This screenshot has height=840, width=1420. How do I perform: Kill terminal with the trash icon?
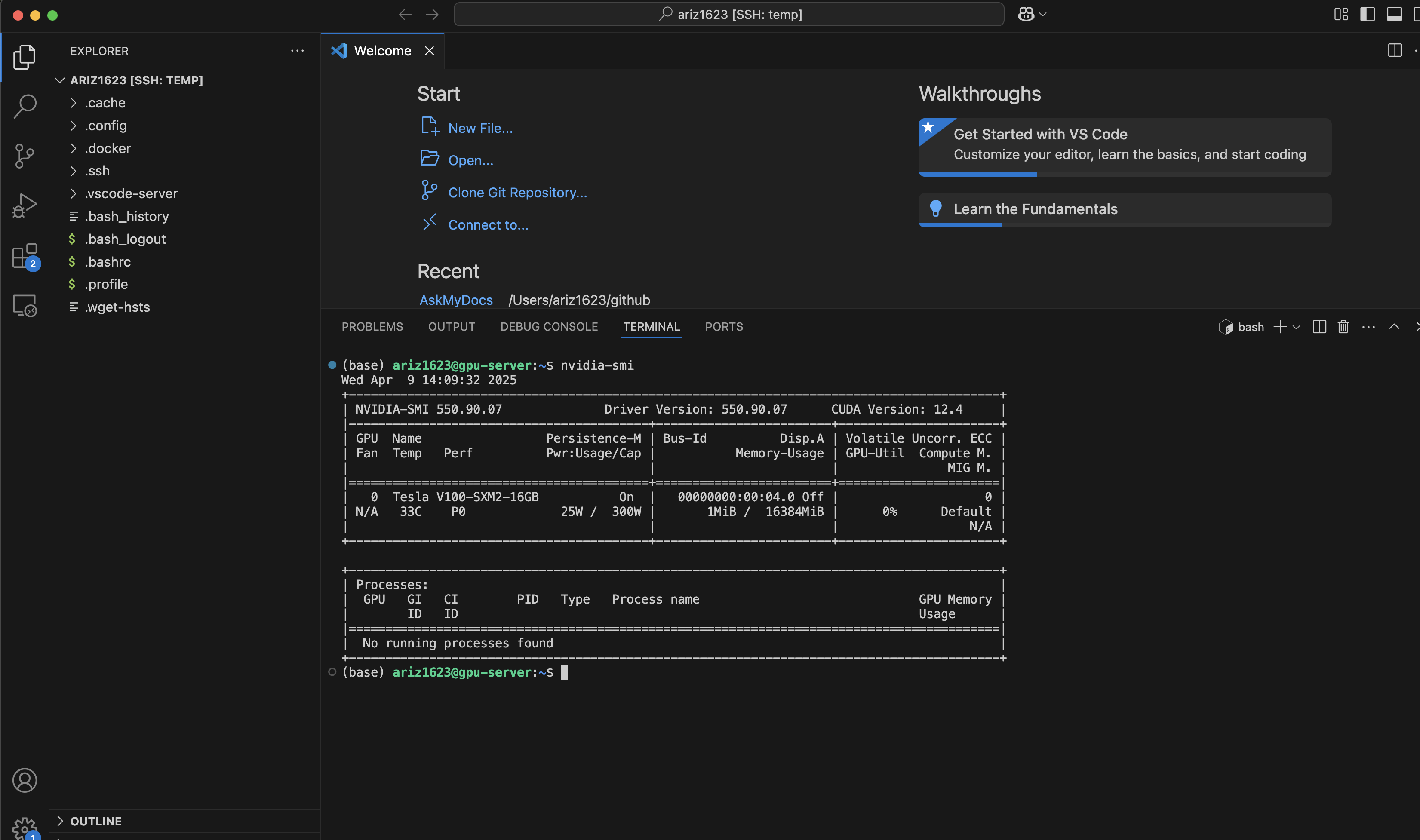point(1343,327)
